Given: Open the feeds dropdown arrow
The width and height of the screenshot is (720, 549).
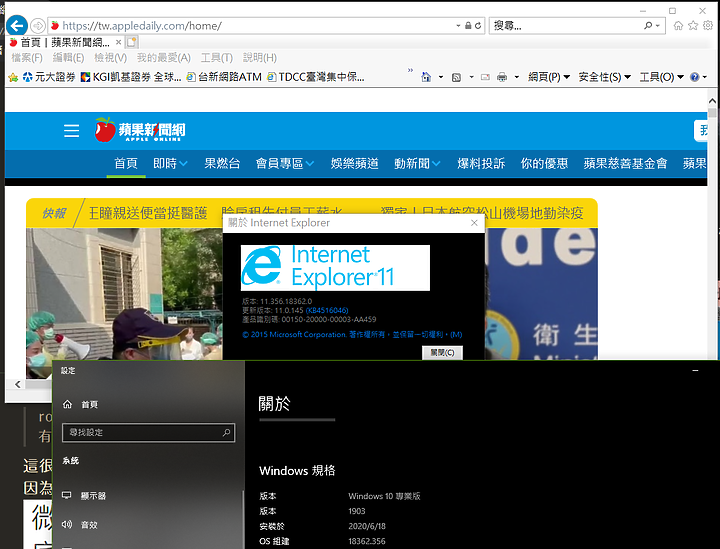Looking at the screenshot, I should [472, 77].
